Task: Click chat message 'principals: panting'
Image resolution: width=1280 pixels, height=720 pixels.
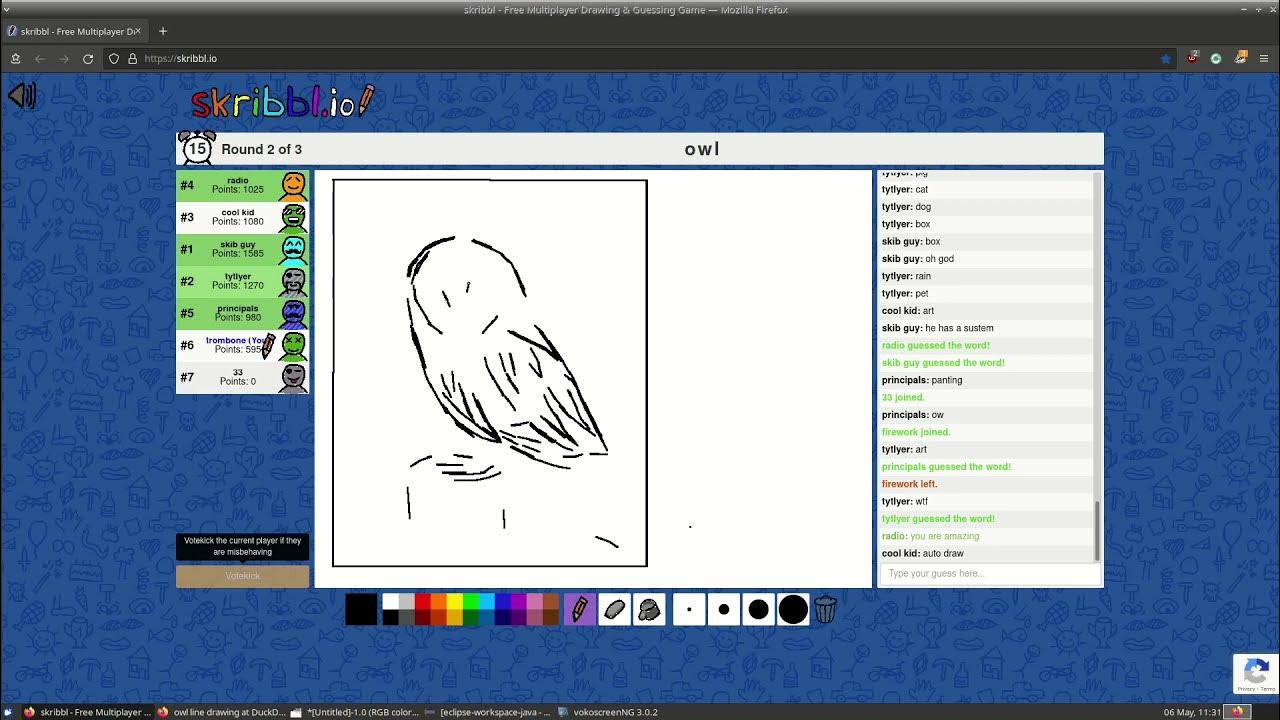Action: point(922,380)
